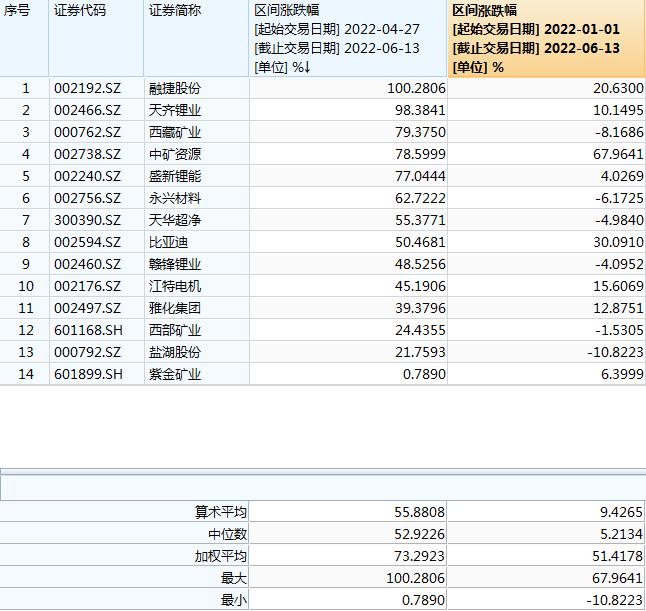Select stock code 002176.SZ

tap(87, 286)
